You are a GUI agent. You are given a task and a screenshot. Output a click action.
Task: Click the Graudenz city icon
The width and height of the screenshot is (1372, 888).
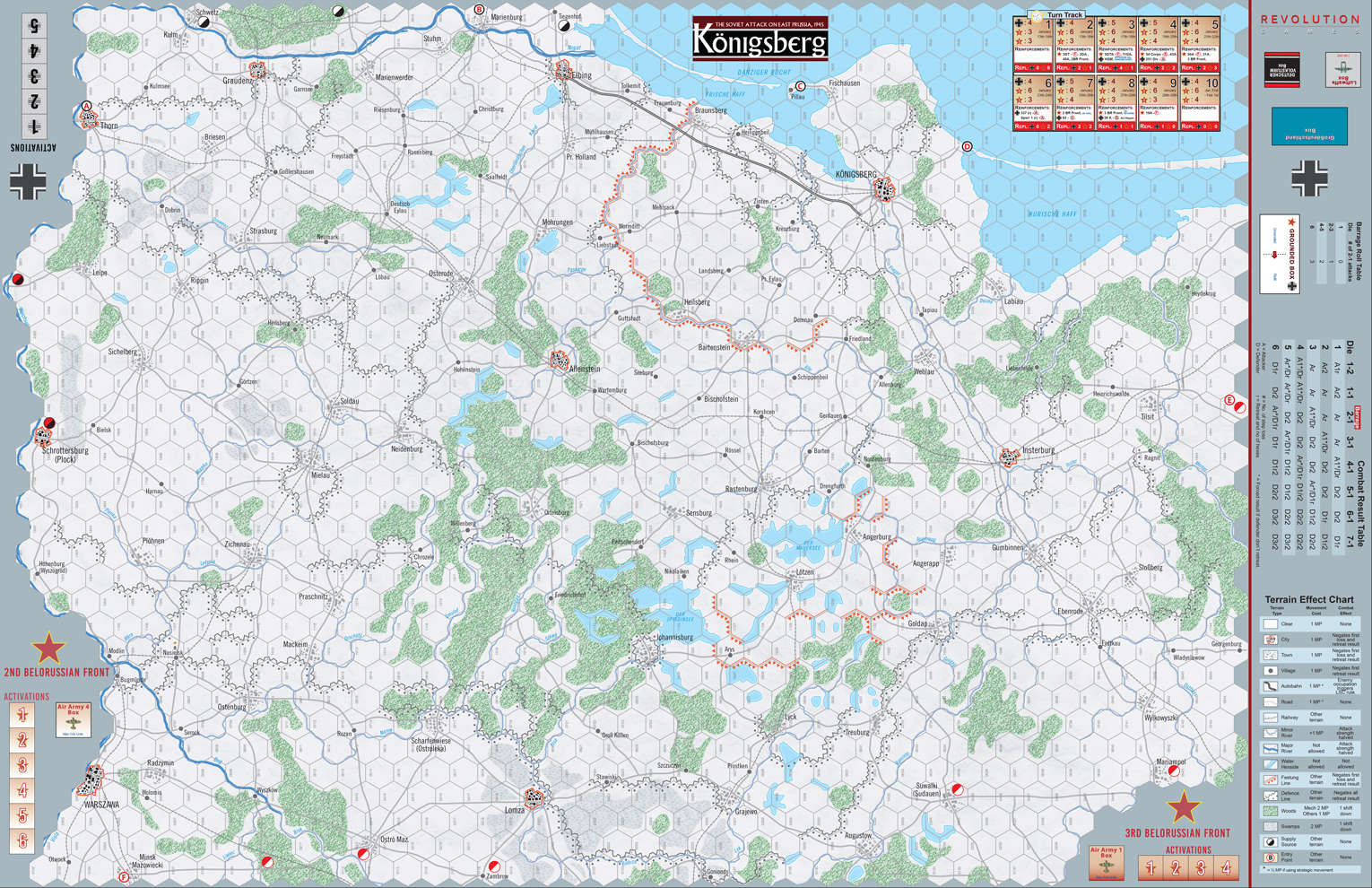[x=258, y=69]
